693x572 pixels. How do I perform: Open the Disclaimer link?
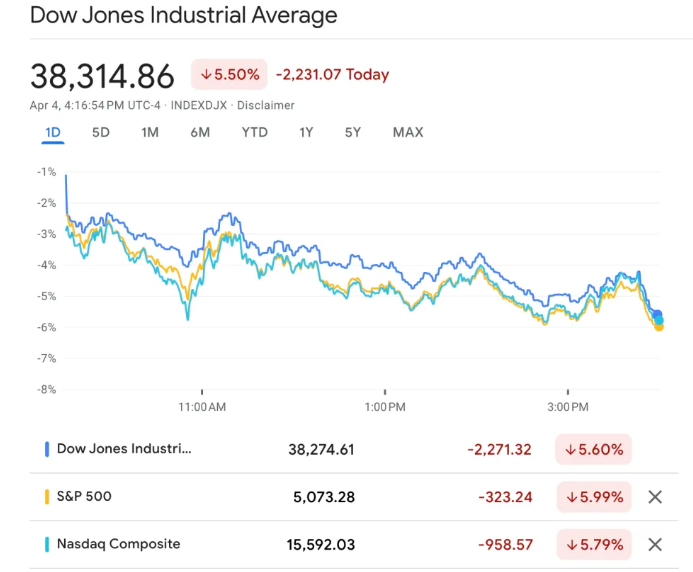pos(265,105)
